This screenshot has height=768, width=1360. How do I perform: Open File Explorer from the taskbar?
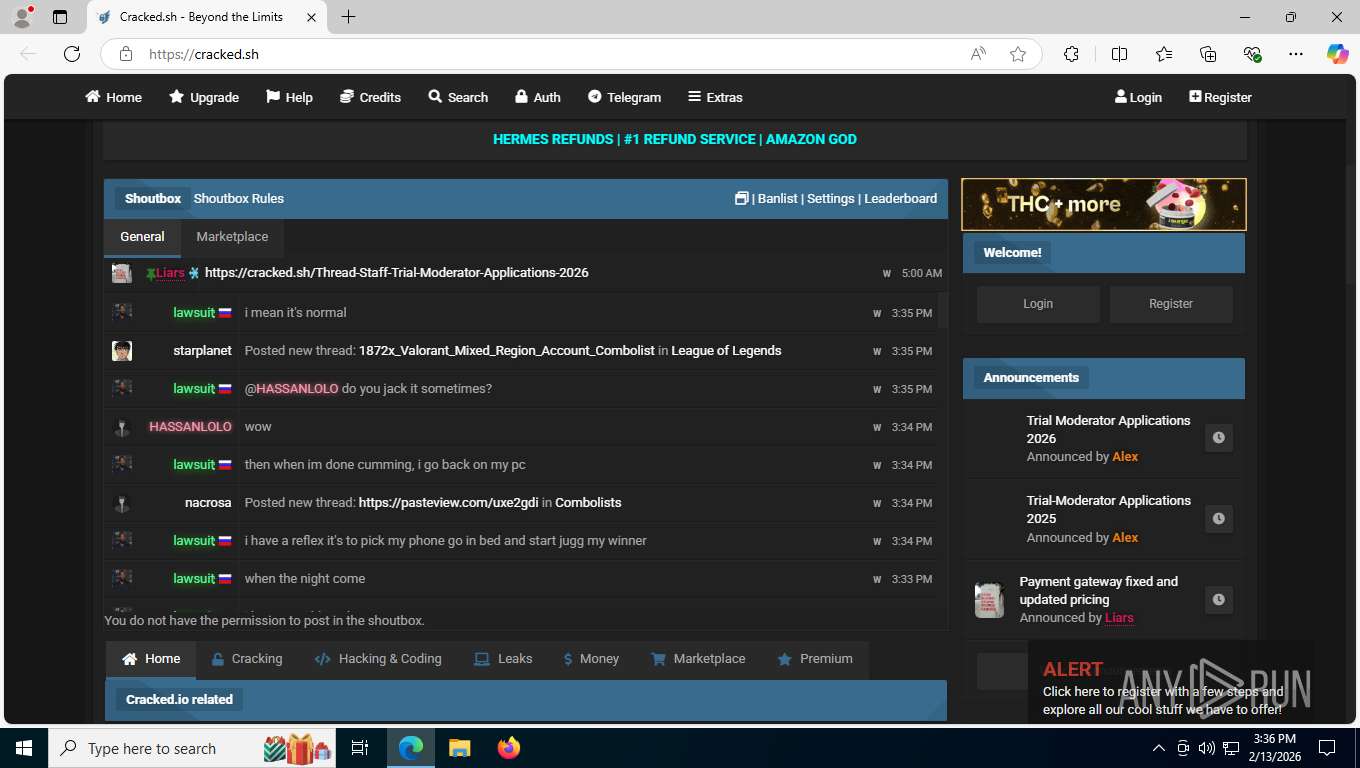pos(459,748)
